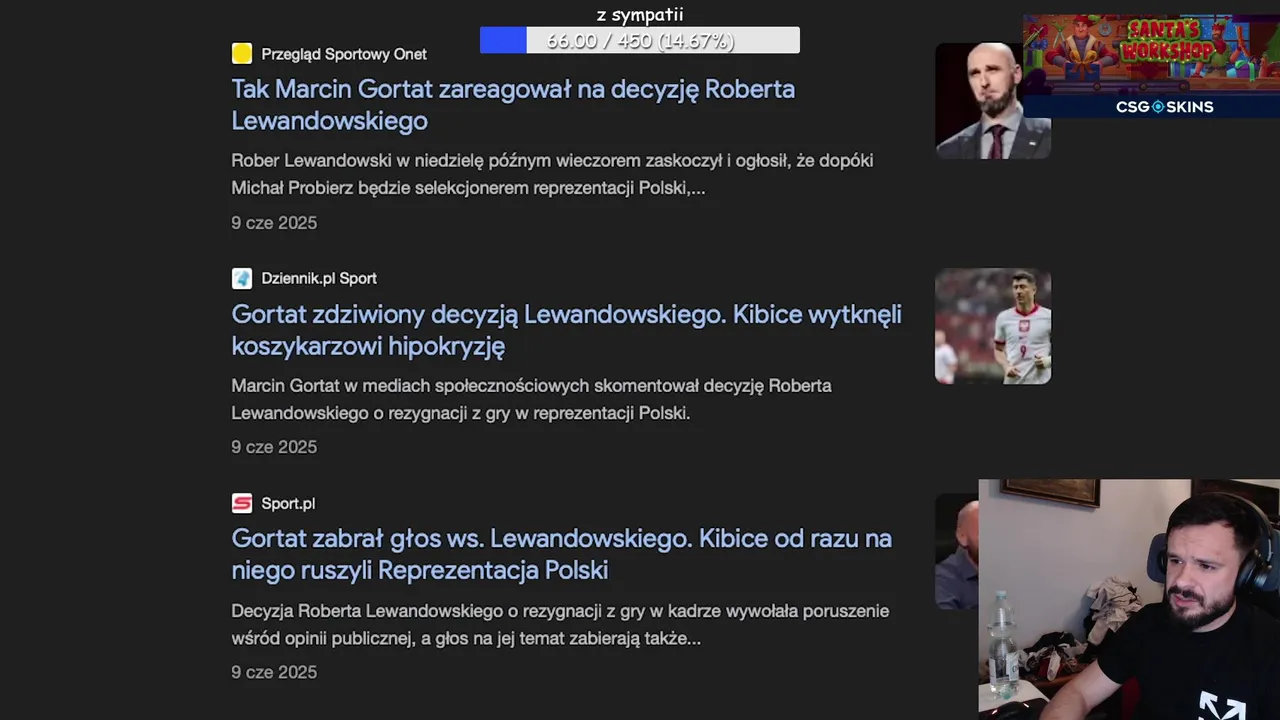Click the 'z sympatii' donation progress bar
This screenshot has width=1280, height=720.
click(640, 40)
